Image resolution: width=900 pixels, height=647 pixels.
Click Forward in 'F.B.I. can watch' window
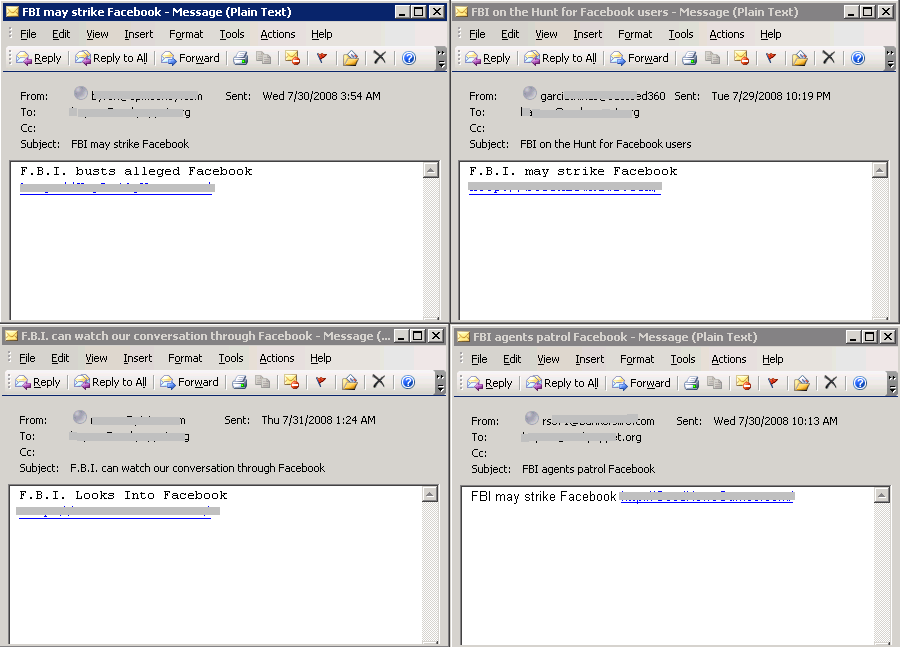click(x=189, y=382)
